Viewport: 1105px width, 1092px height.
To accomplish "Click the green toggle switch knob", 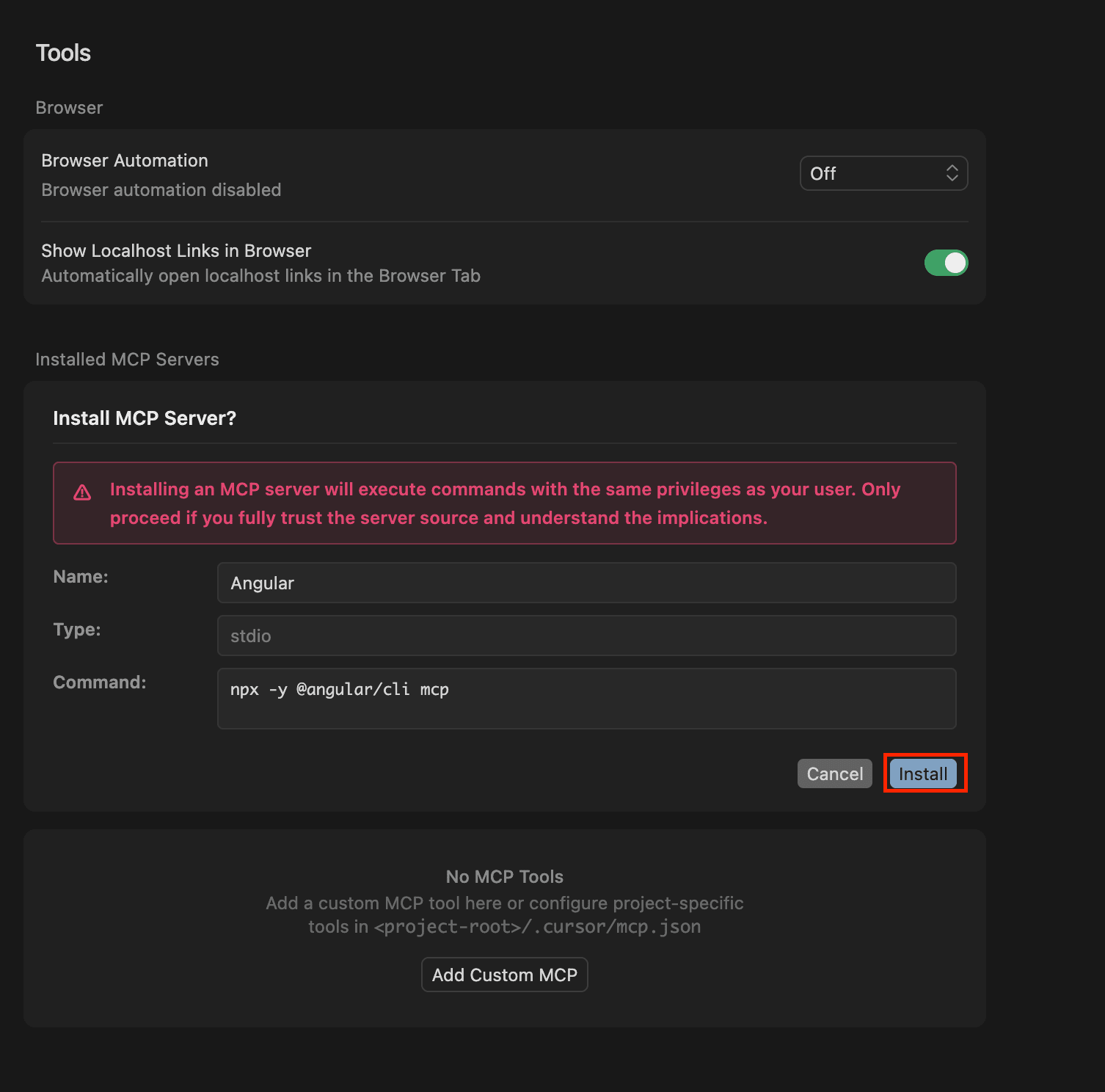I will tap(956, 263).
